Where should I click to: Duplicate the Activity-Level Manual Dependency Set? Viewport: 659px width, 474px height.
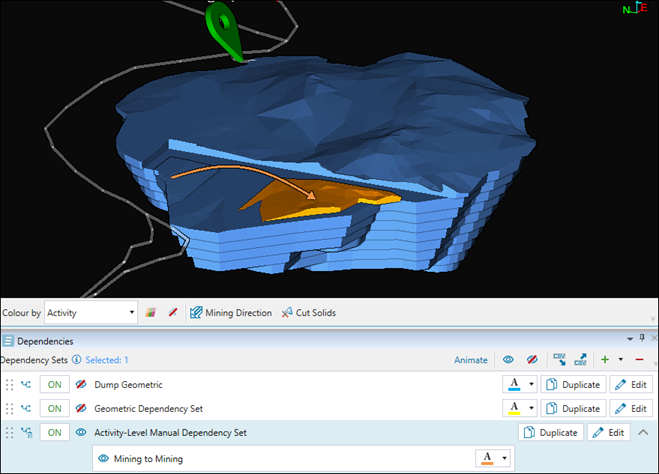click(551, 432)
